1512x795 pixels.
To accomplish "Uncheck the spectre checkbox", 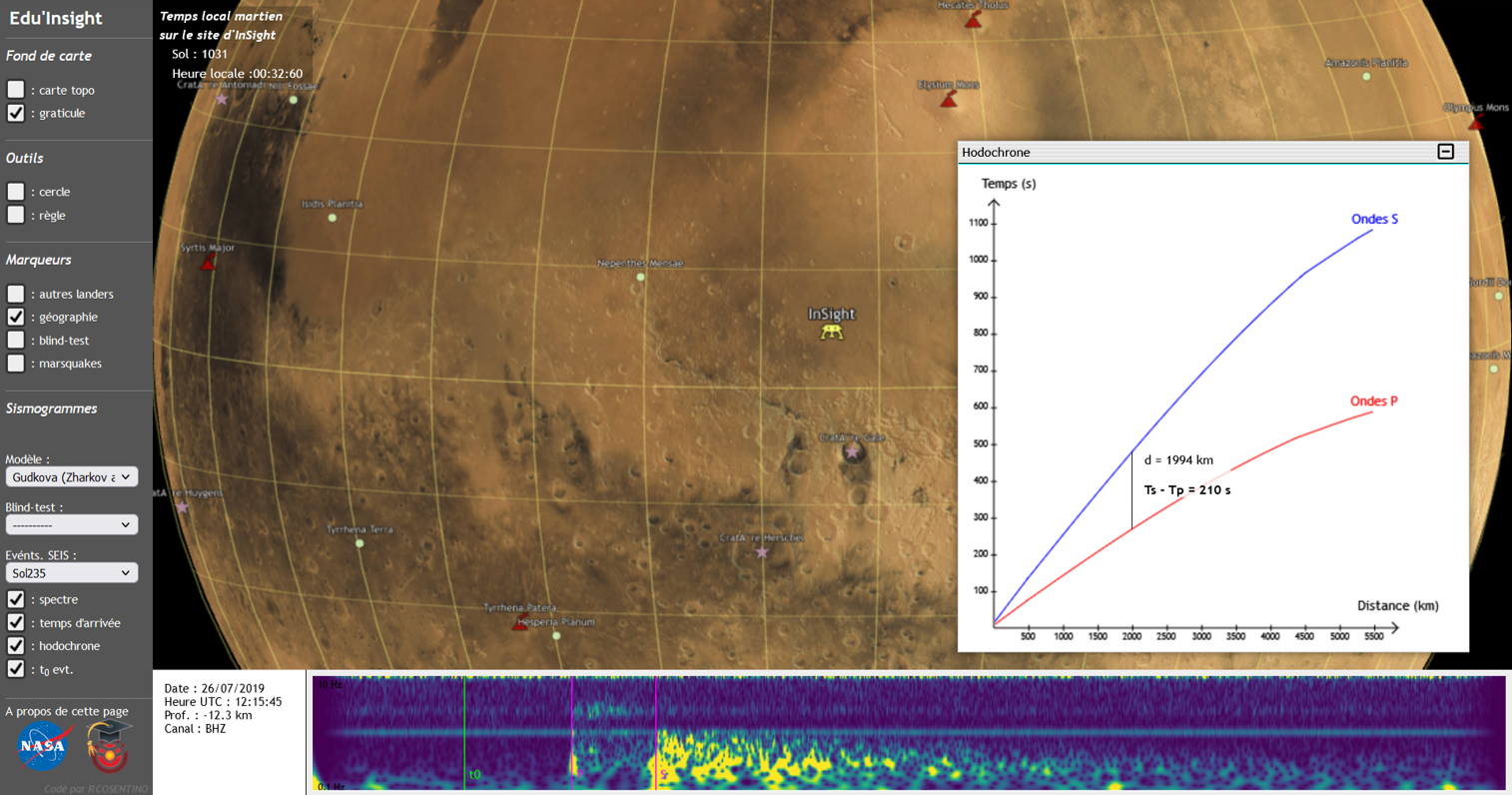I will (x=16, y=599).
